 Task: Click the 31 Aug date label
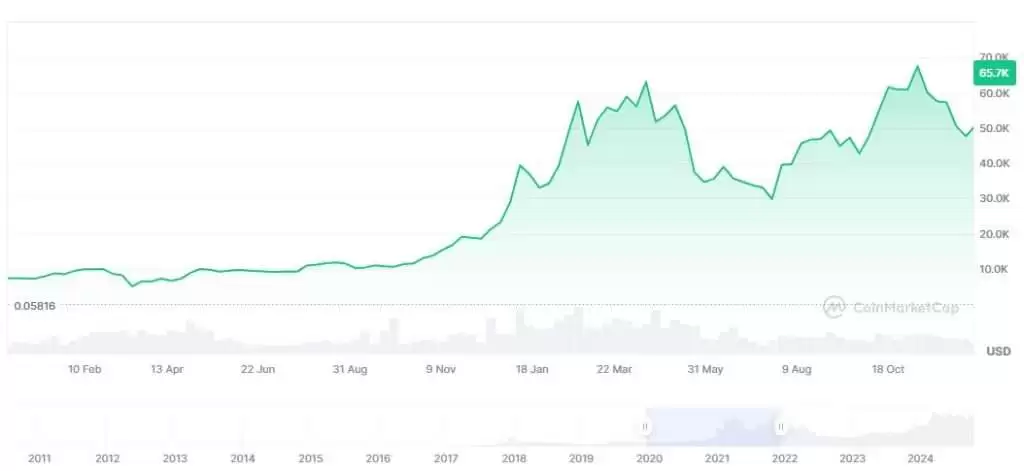[350, 369]
